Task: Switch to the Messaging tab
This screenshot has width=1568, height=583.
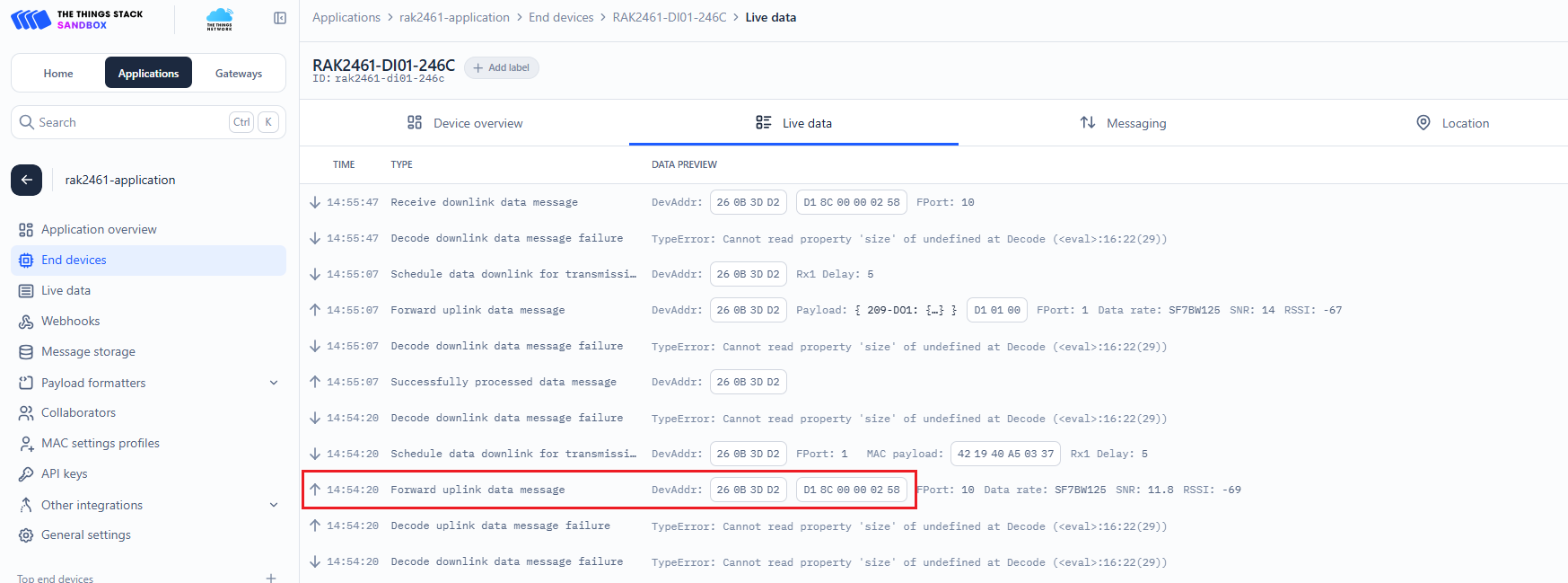Action: point(1123,123)
